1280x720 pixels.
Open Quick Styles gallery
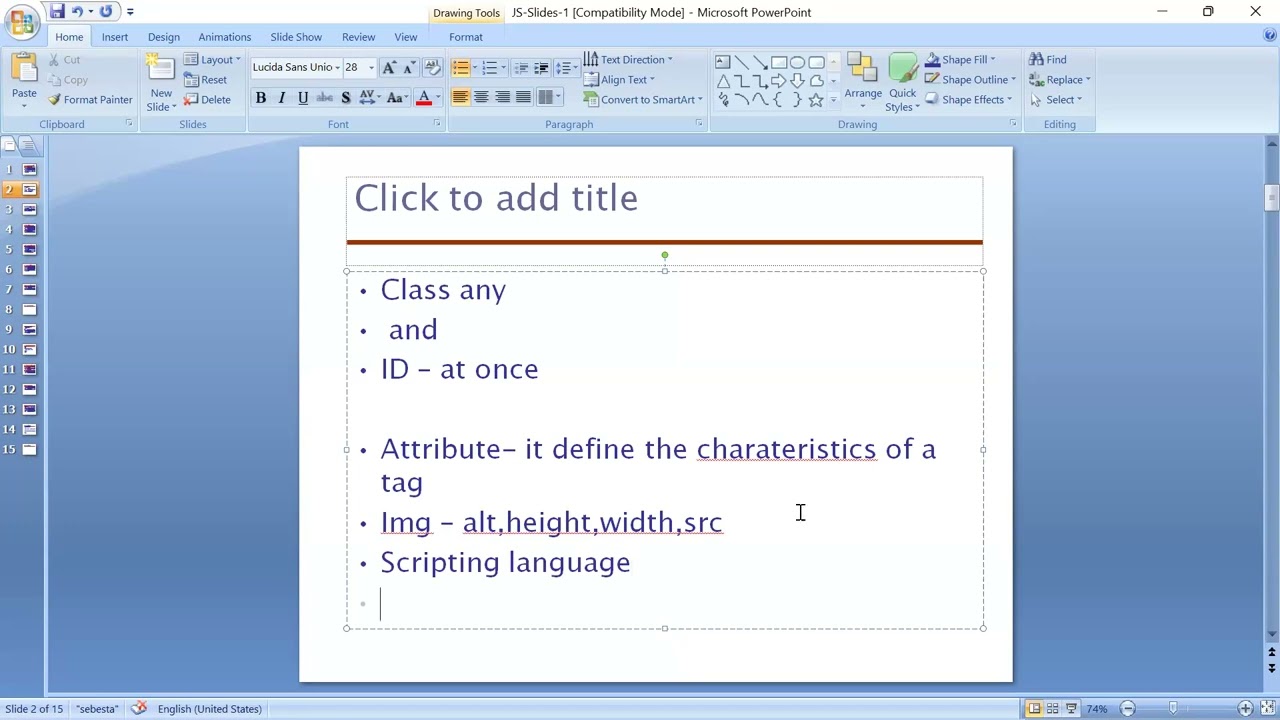coord(903,82)
